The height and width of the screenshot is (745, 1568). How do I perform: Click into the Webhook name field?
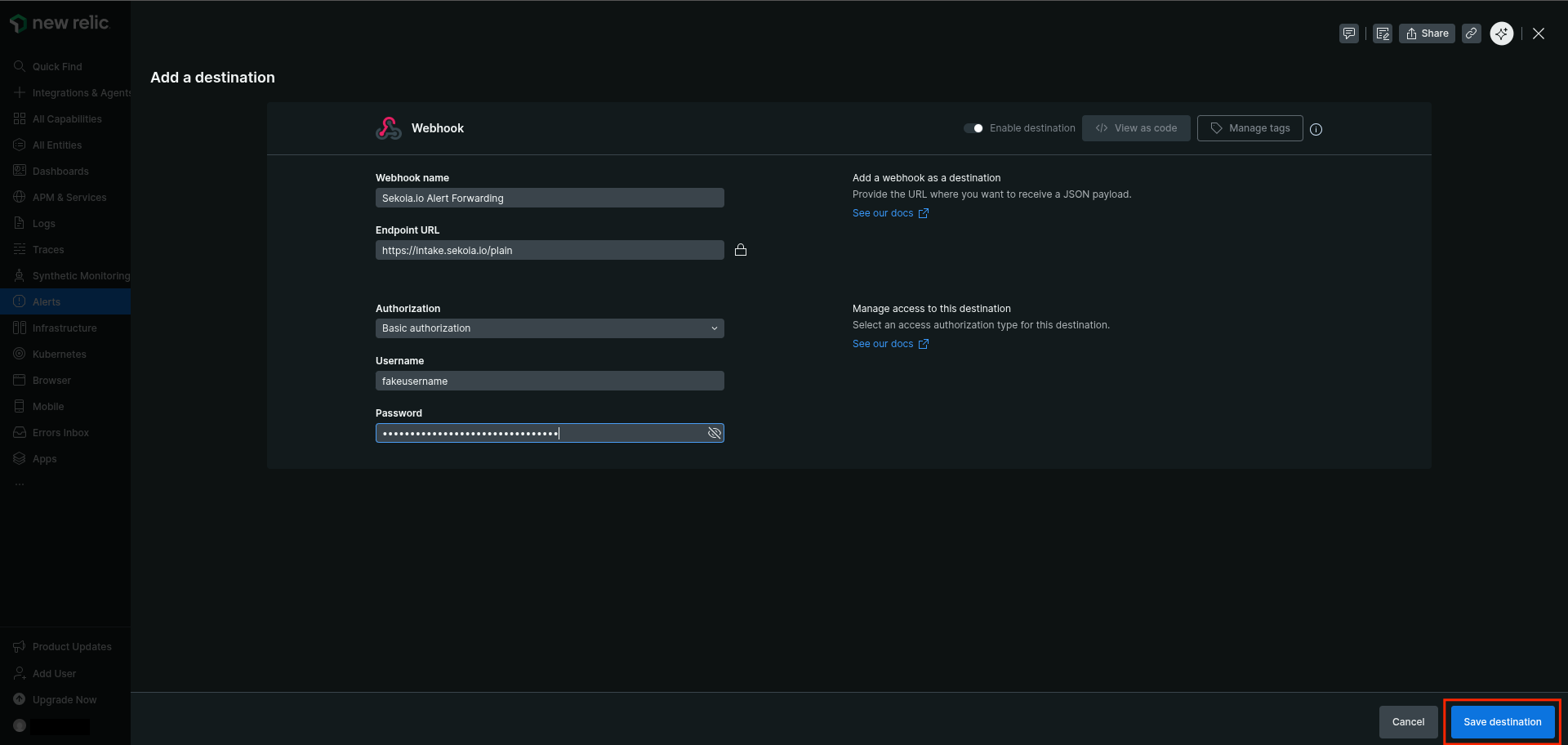pyautogui.click(x=550, y=198)
